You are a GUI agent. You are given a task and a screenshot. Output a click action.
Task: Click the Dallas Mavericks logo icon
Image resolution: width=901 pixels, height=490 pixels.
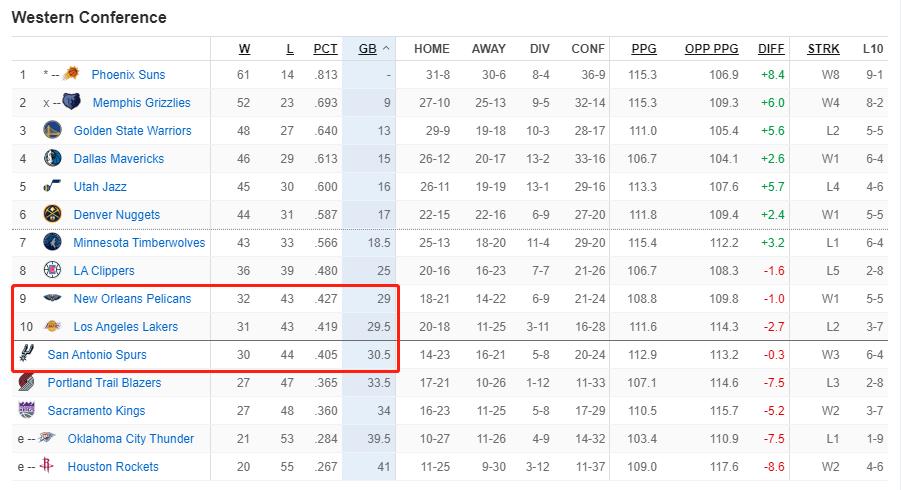[52, 158]
